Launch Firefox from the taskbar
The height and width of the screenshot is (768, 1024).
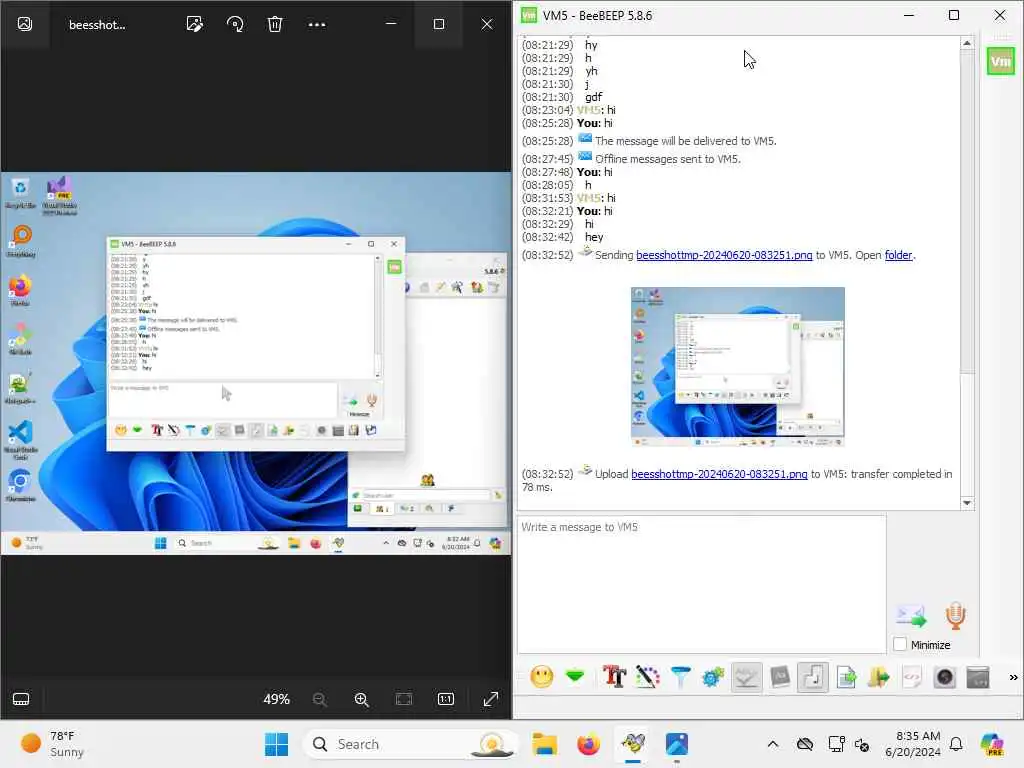click(x=588, y=744)
